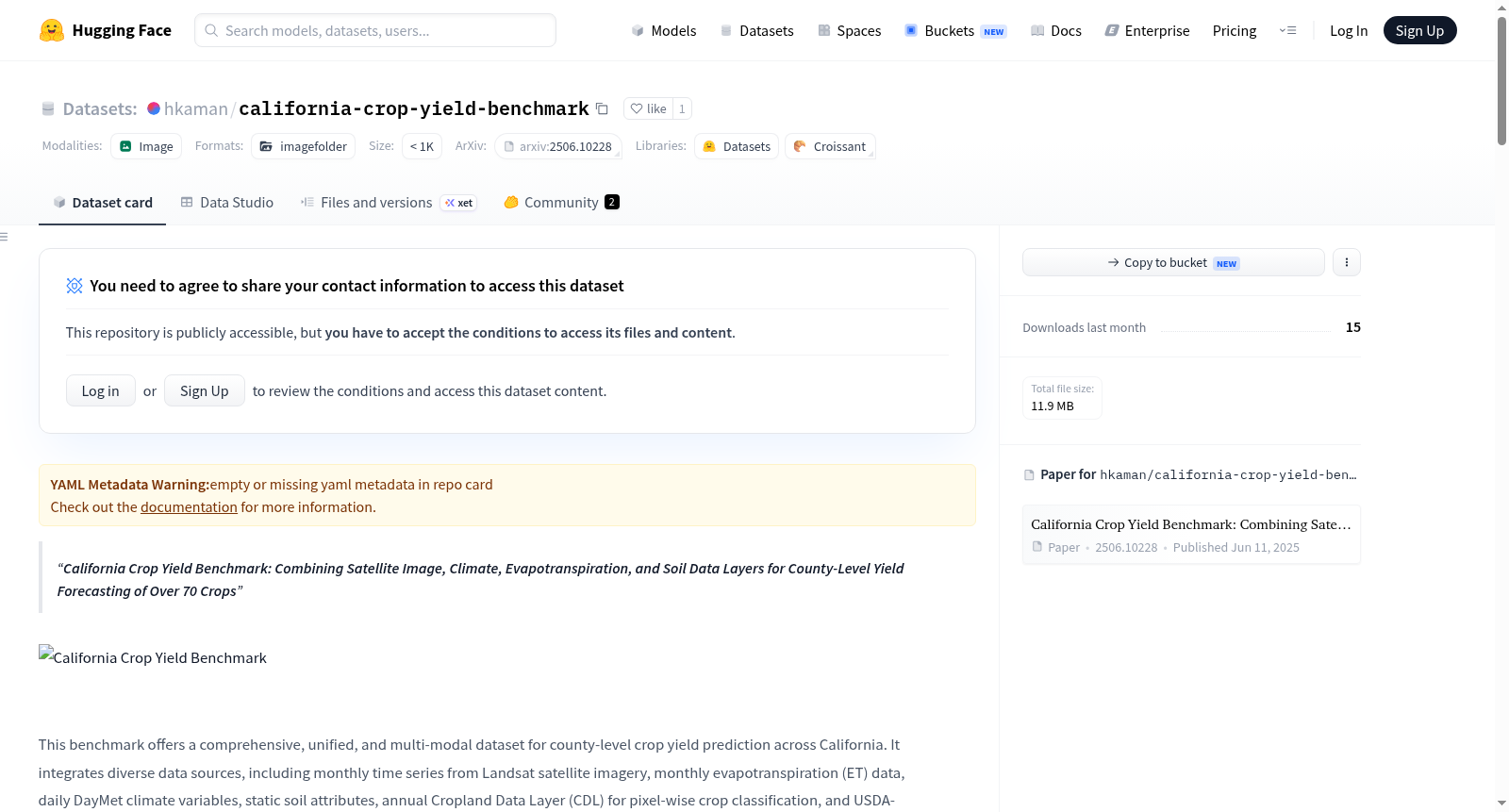Open the Datasets navigation item
1509x812 pixels.
tap(756, 30)
